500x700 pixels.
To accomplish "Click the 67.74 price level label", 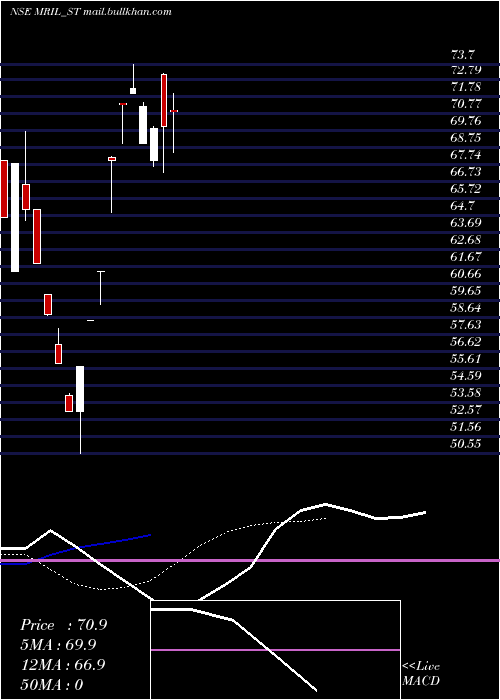I will pyautogui.click(x=466, y=155).
